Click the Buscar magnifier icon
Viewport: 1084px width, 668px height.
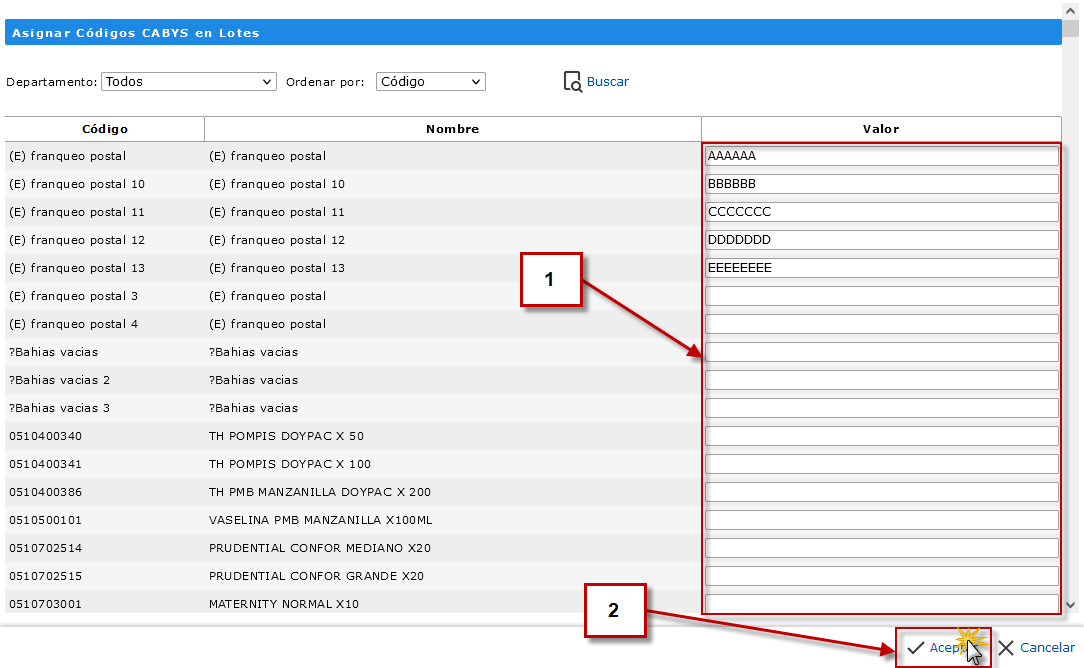[x=572, y=82]
